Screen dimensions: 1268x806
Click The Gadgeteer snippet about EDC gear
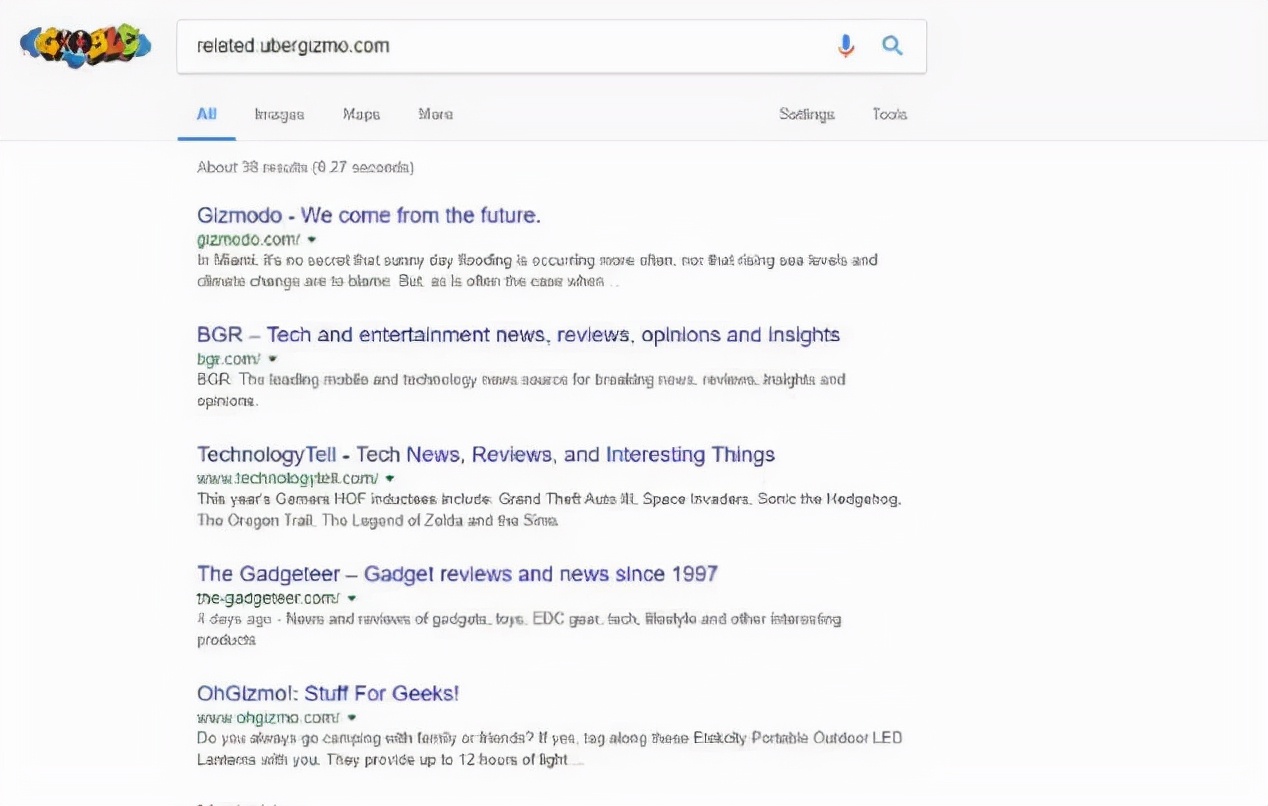(519, 629)
